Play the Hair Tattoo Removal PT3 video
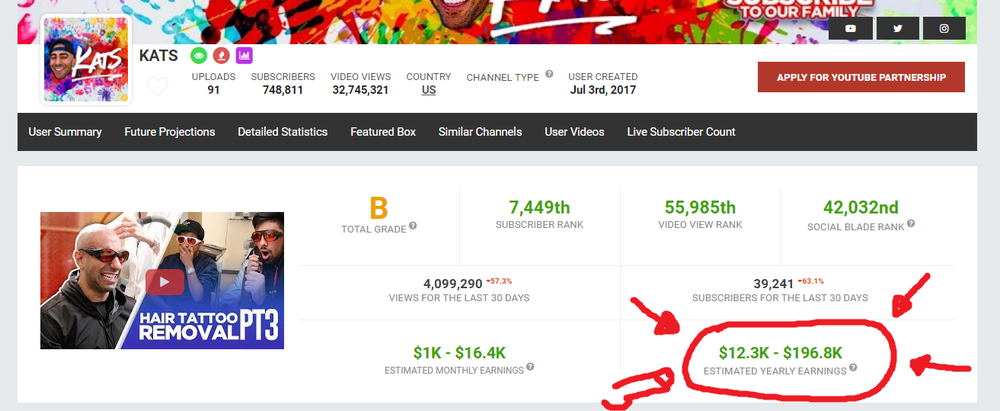This screenshot has width=1000, height=411. point(162,280)
